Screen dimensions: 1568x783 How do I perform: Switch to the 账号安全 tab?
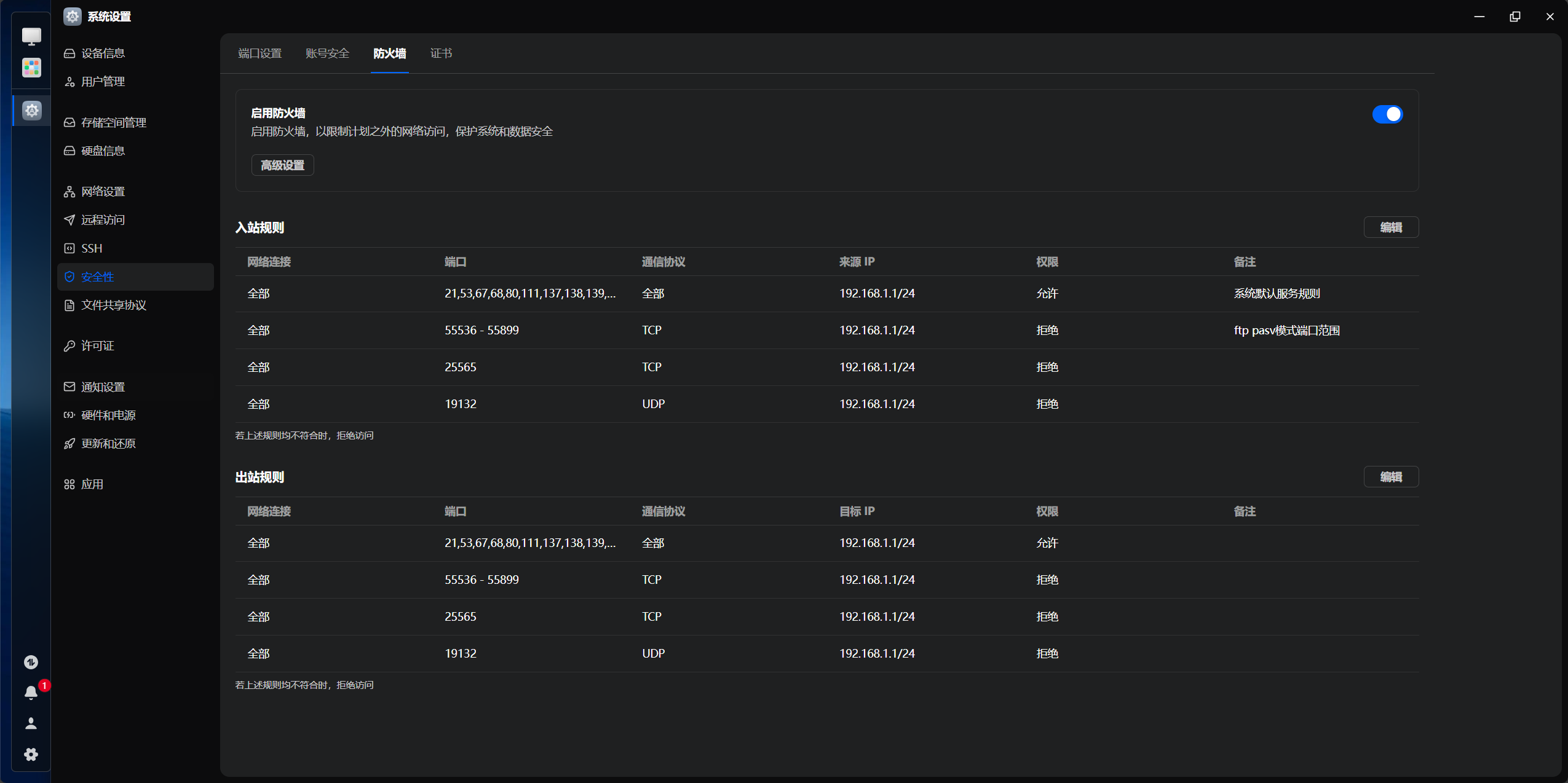pos(327,53)
